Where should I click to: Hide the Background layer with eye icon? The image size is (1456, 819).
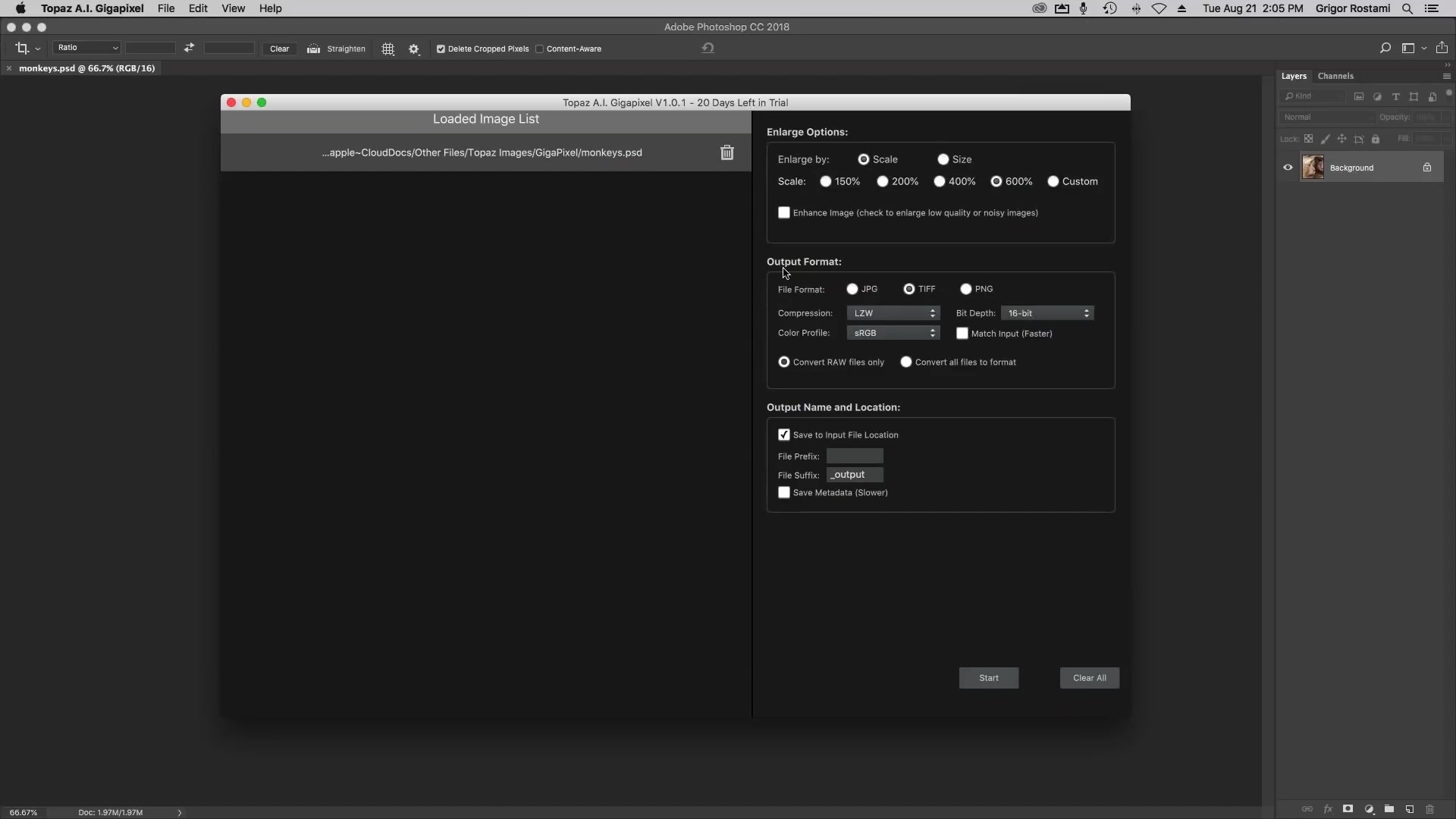[x=1288, y=168]
